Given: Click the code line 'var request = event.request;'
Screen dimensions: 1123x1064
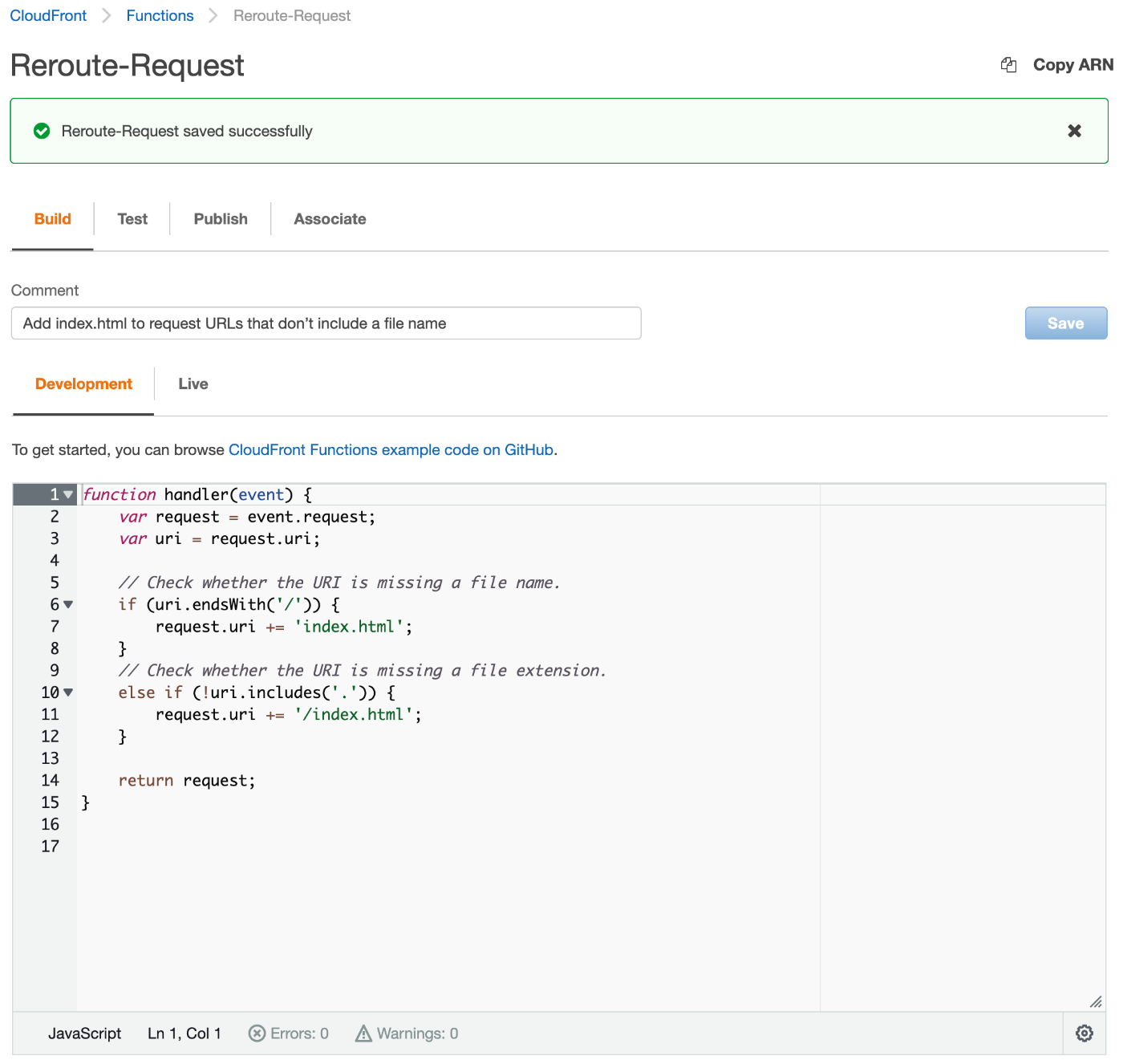Looking at the screenshot, I should pyautogui.click(x=247, y=517).
